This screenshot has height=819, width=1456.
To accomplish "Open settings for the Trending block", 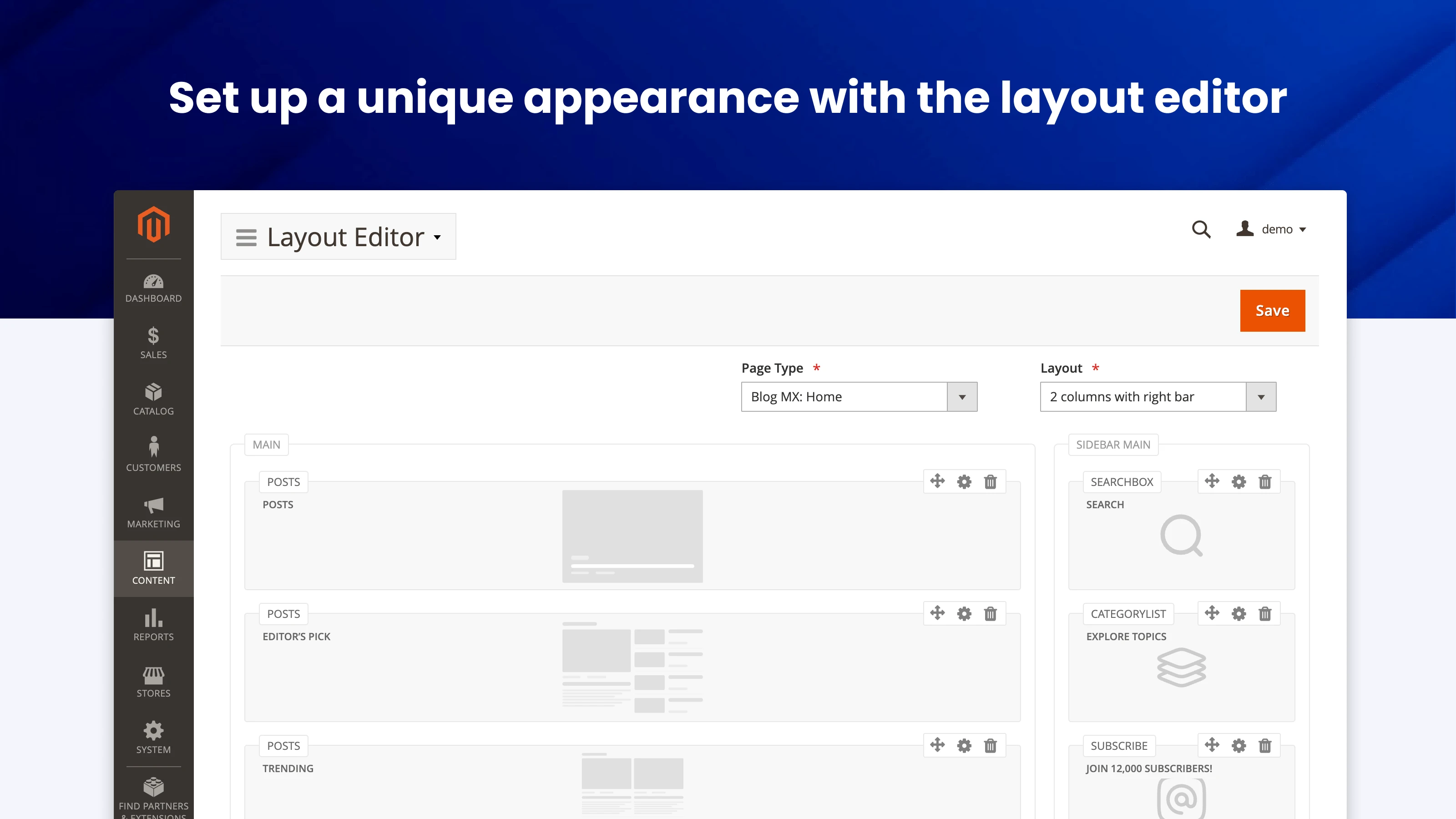I will point(964,746).
